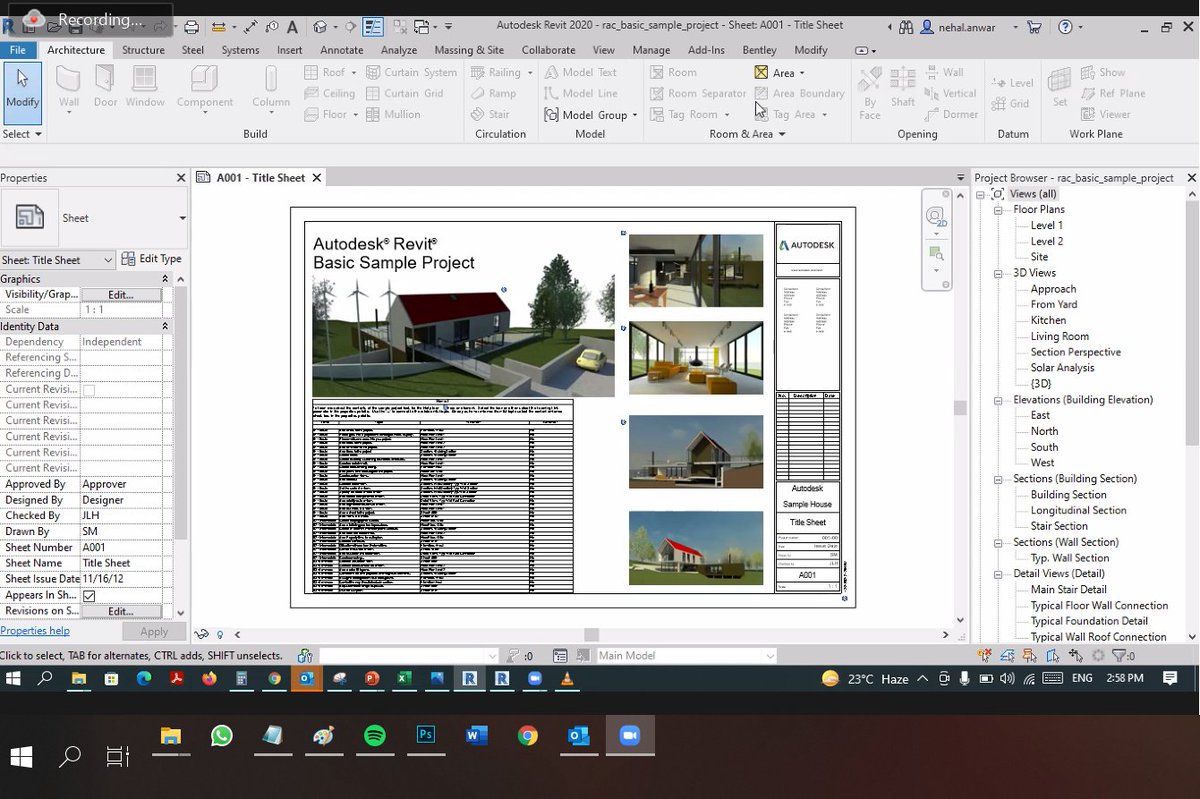Click Visibility/Graphics Edit button

[x=121, y=295]
